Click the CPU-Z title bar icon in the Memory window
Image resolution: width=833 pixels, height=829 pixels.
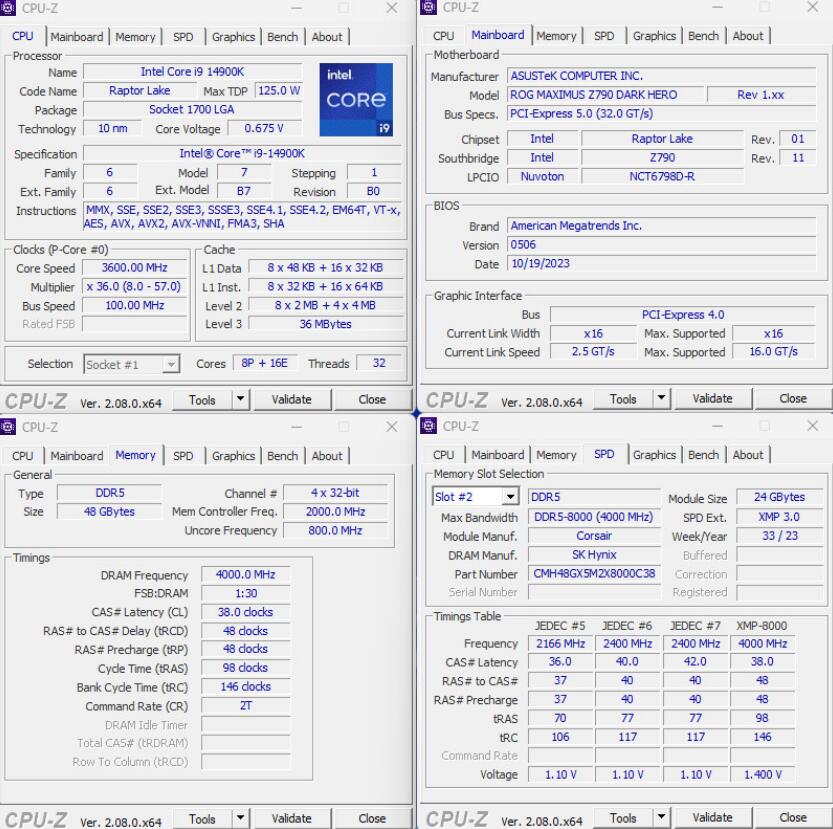click(9, 427)
